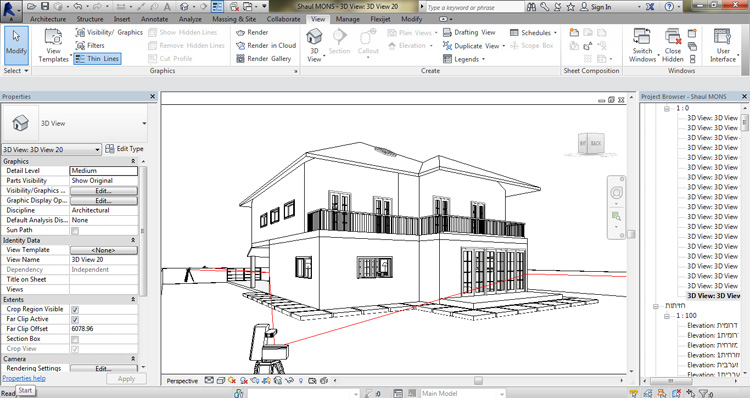Open User Interface options

(x=723, y=45)
